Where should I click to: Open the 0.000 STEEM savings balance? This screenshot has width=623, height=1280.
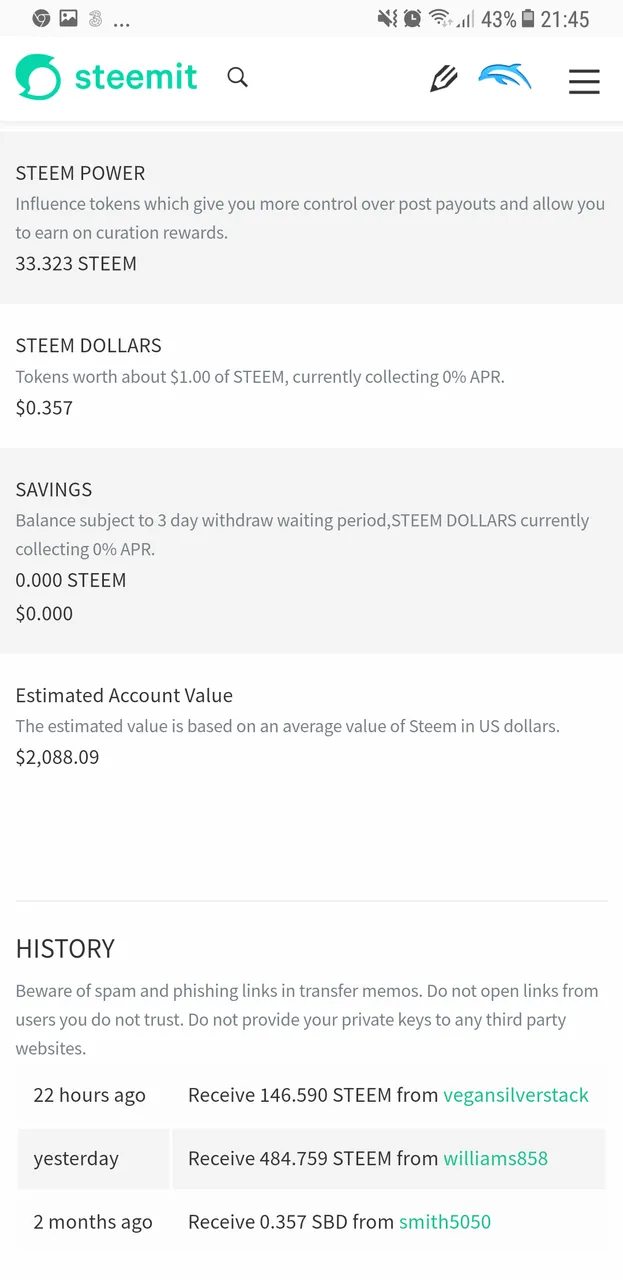click(x=71, y=580)
